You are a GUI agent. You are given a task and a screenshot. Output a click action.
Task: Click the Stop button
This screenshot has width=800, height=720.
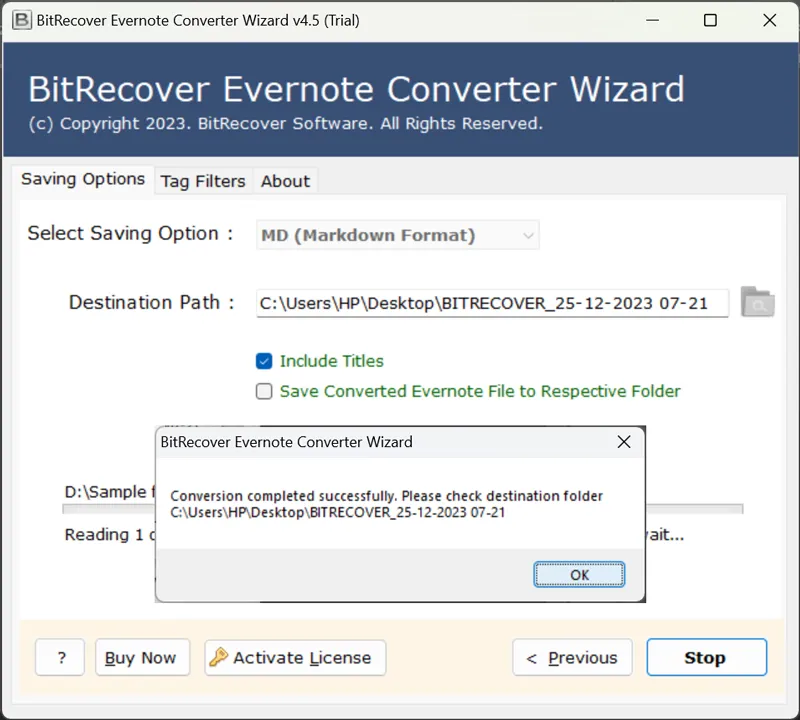pyautogui.click(x=707, y=657)
